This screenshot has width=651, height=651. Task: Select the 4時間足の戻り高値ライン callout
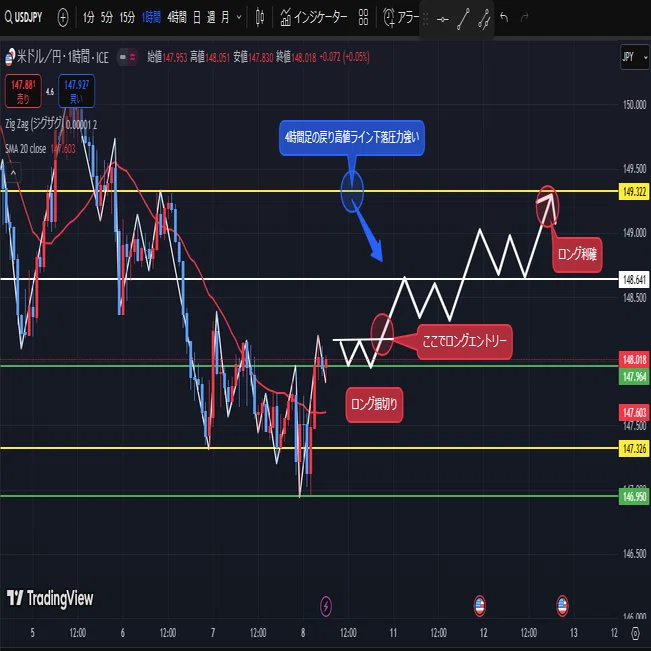[352, 138]
